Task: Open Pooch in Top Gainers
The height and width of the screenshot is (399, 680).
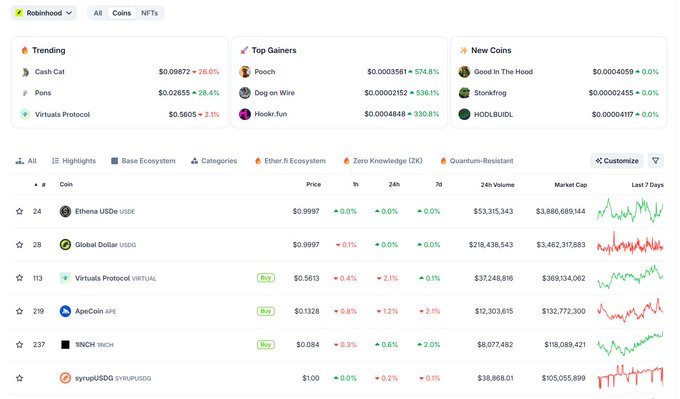Action: [265, 72]
